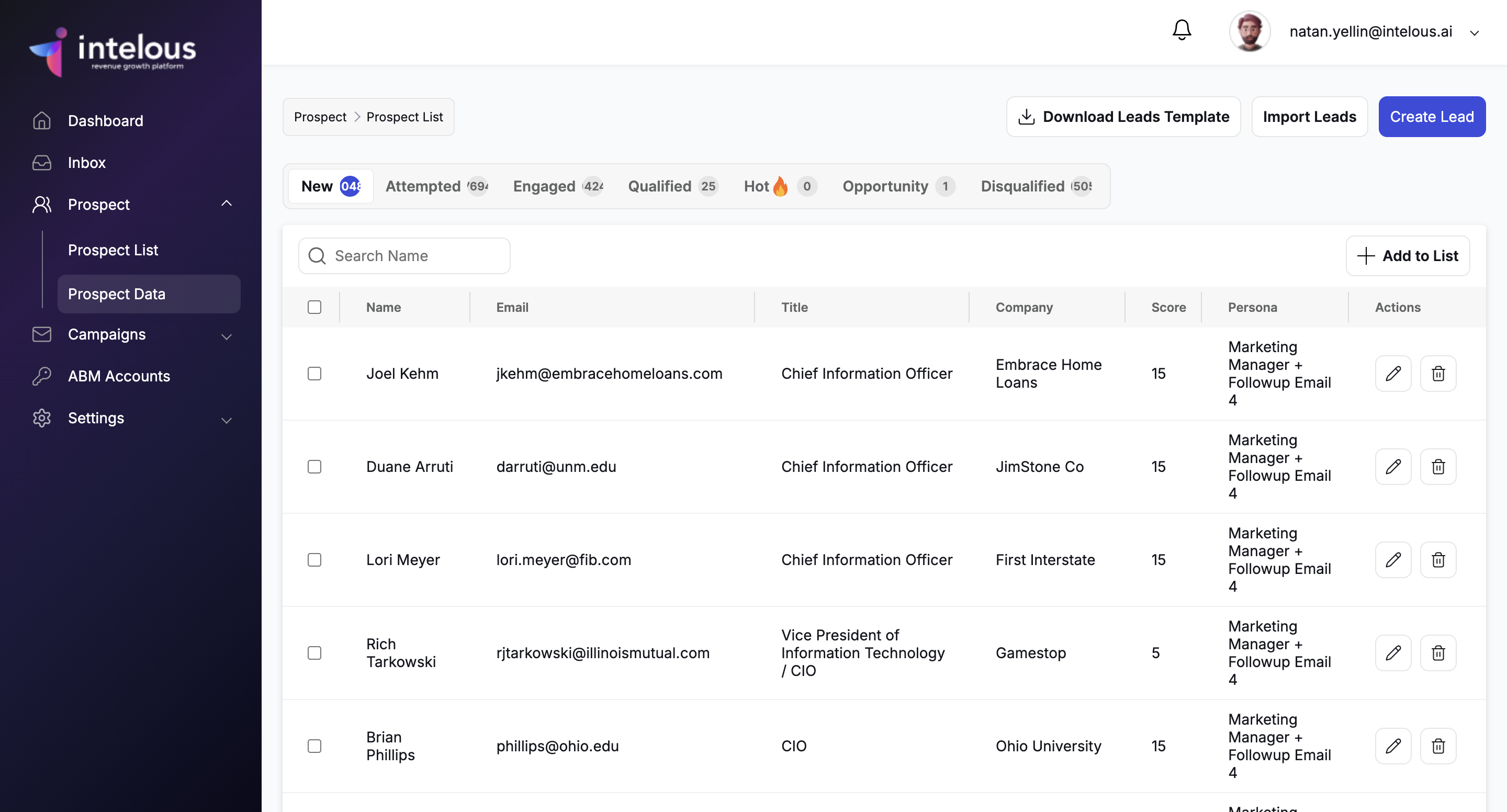
Task: Click the user profile avatar picture
Action: point(1249,31)
